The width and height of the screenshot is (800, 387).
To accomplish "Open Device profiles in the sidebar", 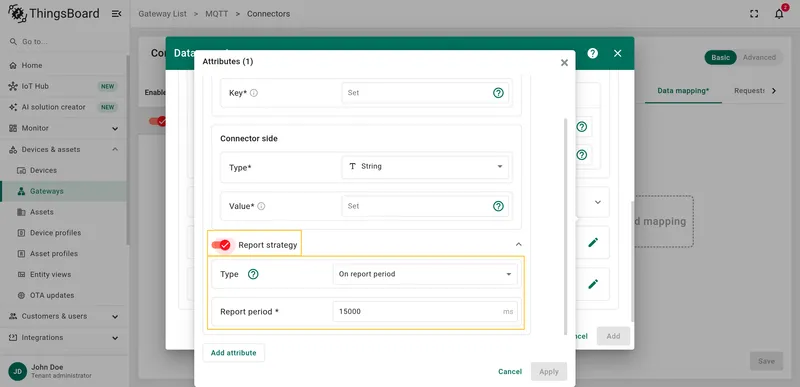I will pyautogui.click(x=63, y=233).
